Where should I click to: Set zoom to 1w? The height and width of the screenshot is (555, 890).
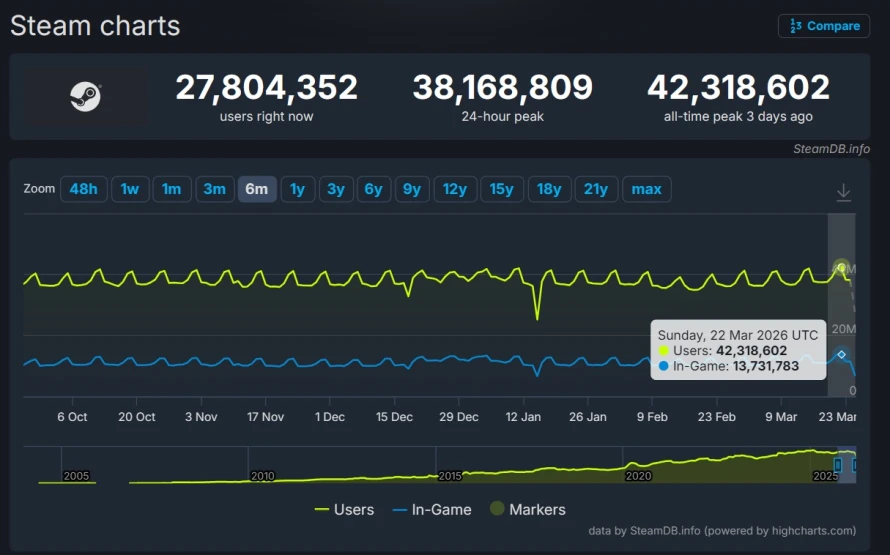(x=130, y=189)
